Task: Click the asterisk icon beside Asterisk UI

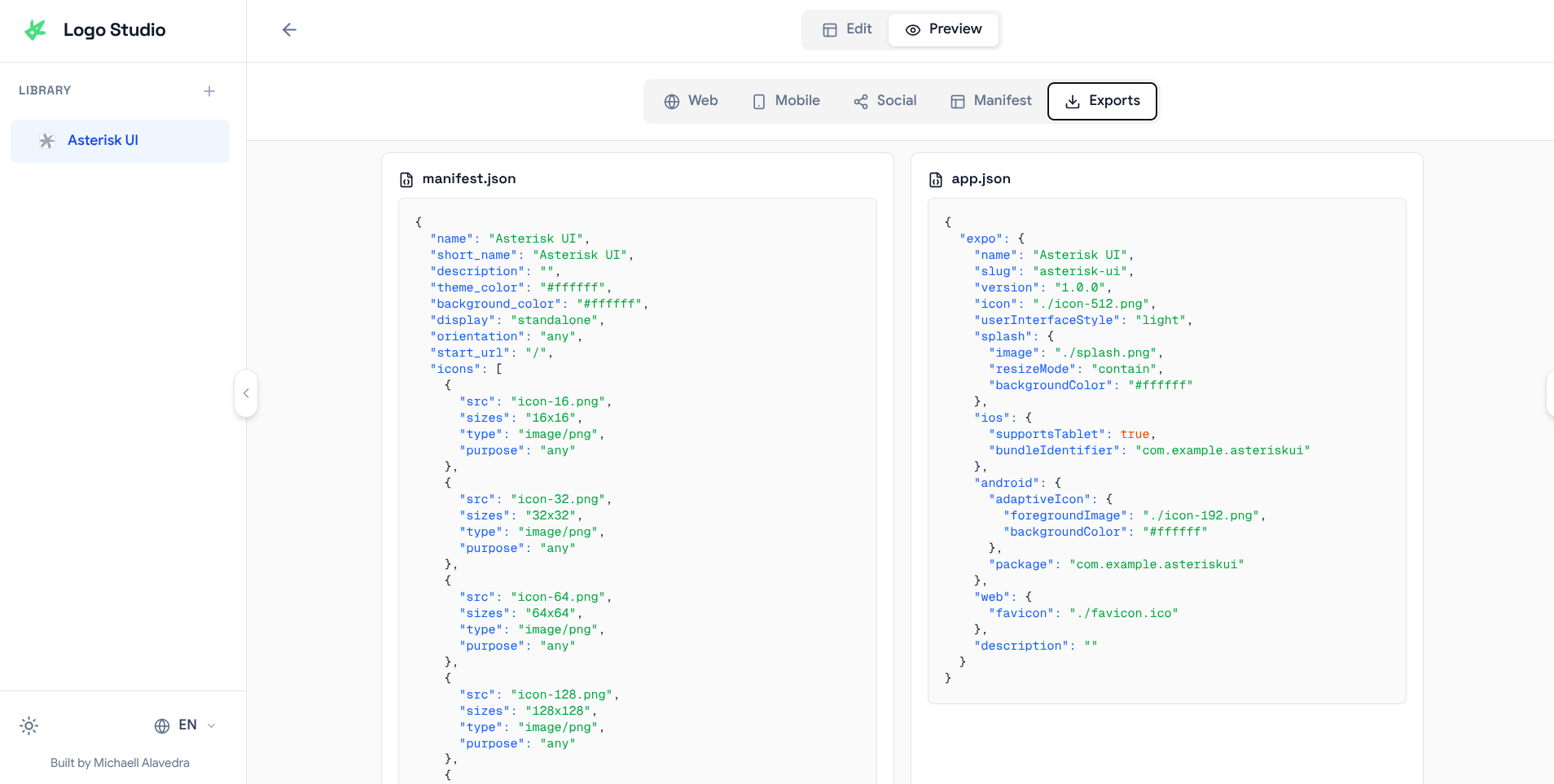Action: (x=47, y=141)
